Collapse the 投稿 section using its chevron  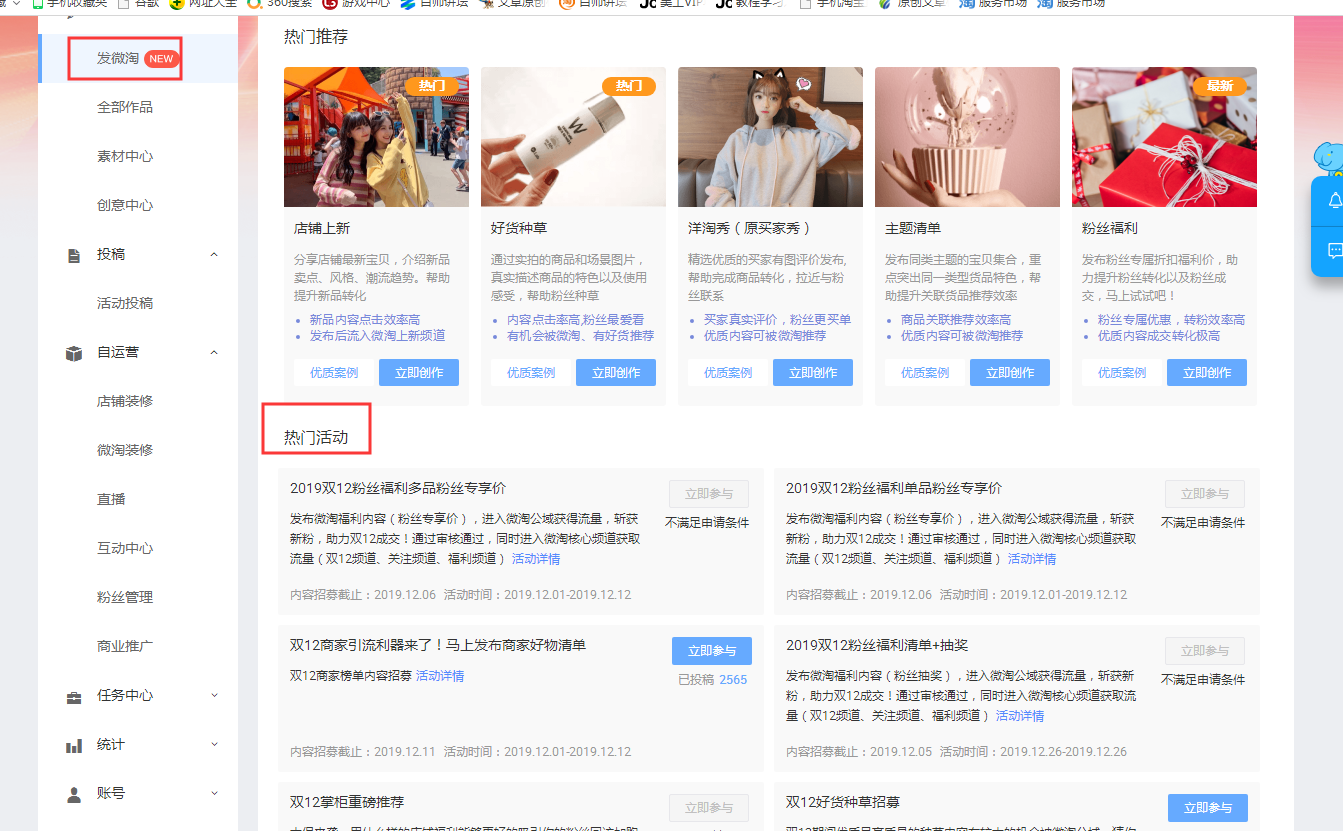[x=214, y=255]
